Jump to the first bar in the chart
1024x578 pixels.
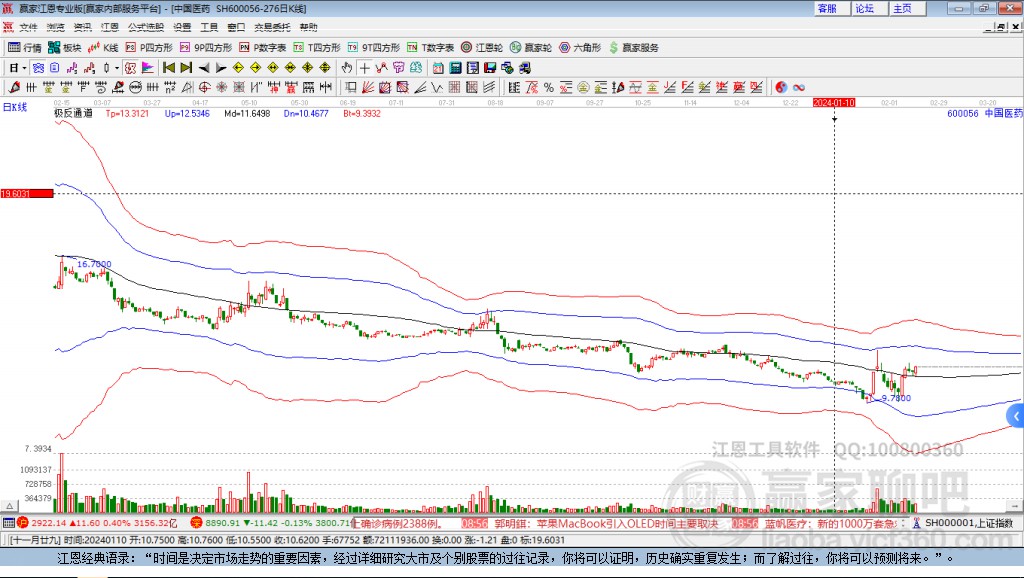(169, 68)
